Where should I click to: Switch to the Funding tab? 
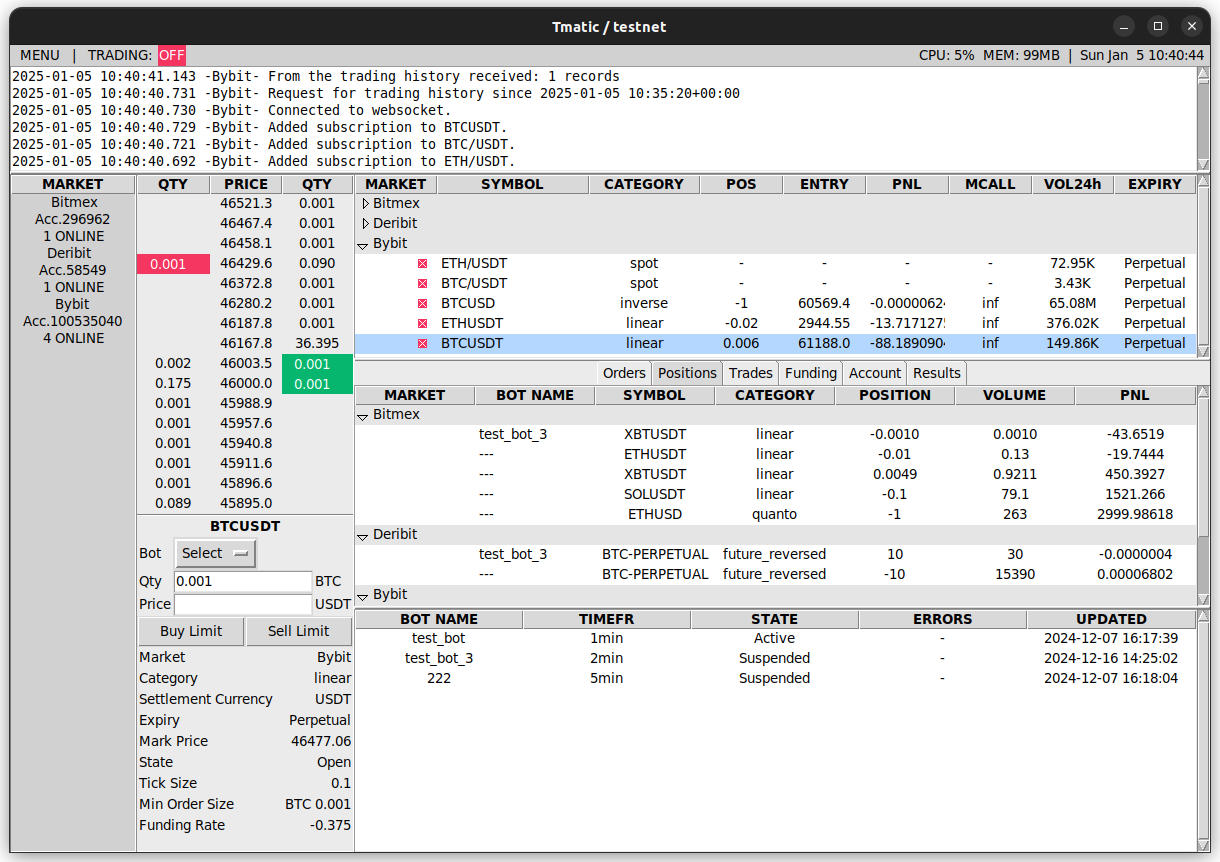coord(810,373)
